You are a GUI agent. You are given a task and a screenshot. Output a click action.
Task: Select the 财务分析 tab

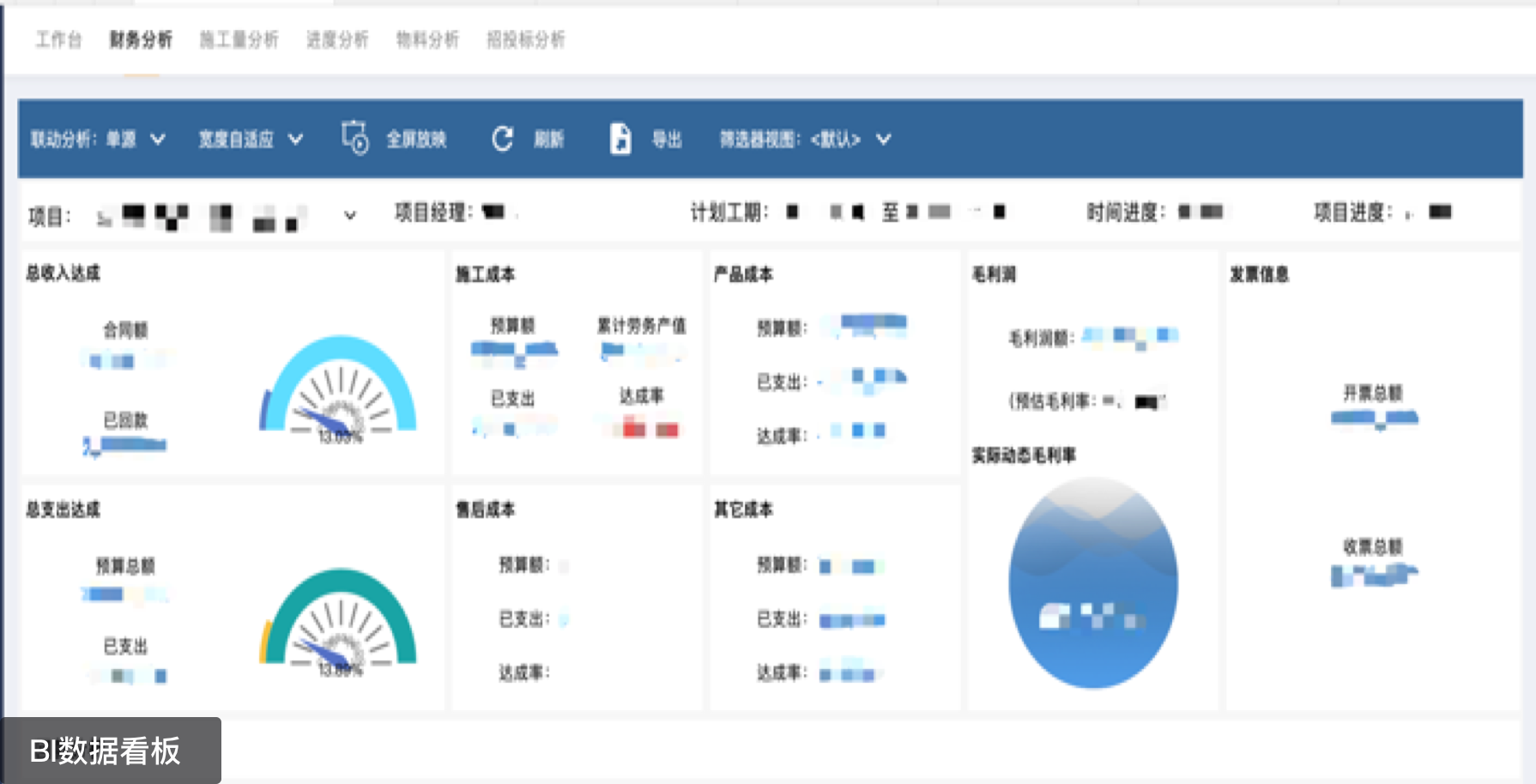pyautogui.click(x=141, y=39)
